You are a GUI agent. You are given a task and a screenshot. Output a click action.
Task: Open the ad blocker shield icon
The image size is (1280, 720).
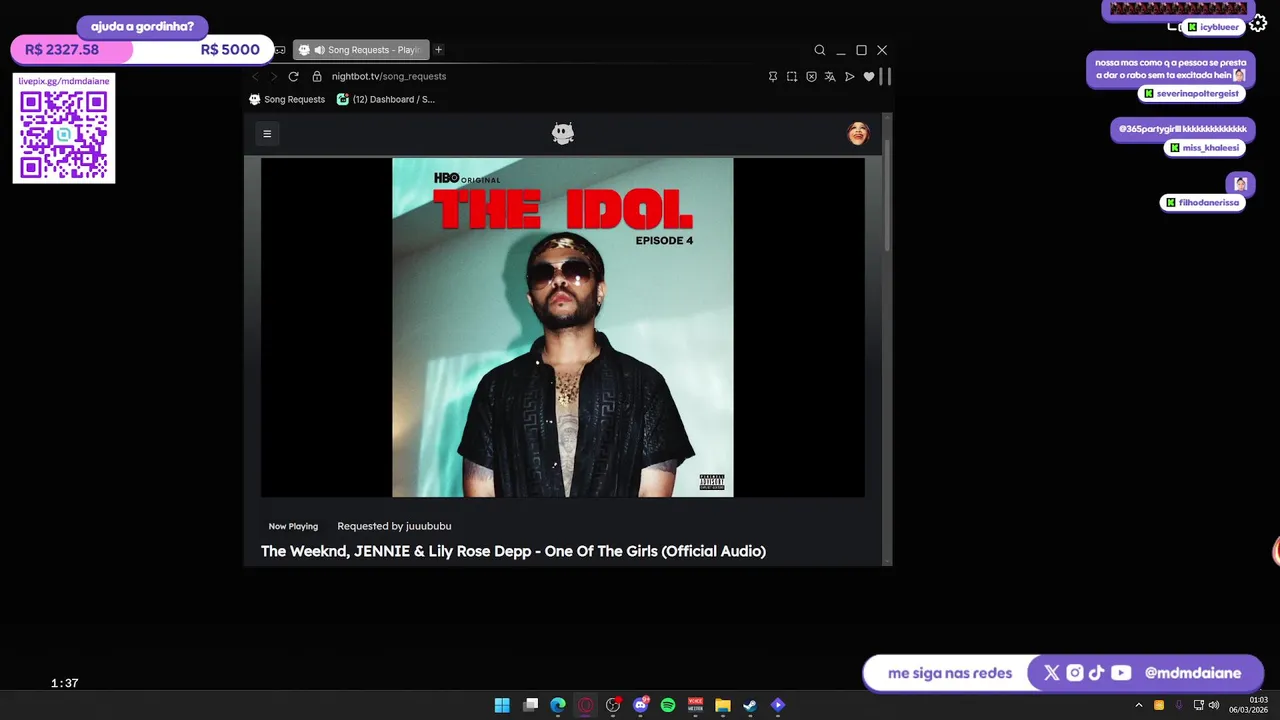811,76
